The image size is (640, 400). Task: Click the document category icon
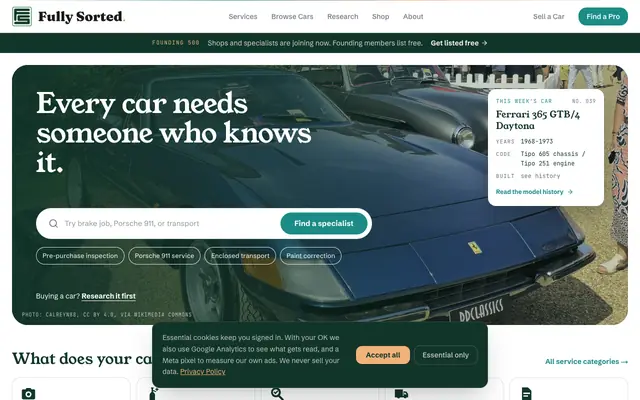click(527, 393)
